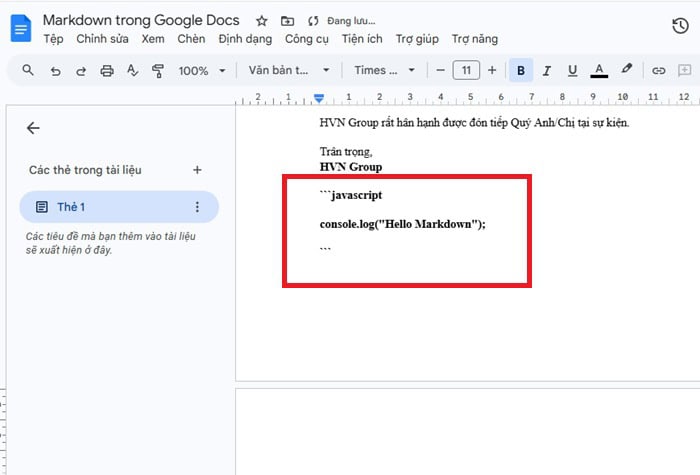Screen dimensions: 700x475
Task: Open version history clock icon
Action: 679,27
